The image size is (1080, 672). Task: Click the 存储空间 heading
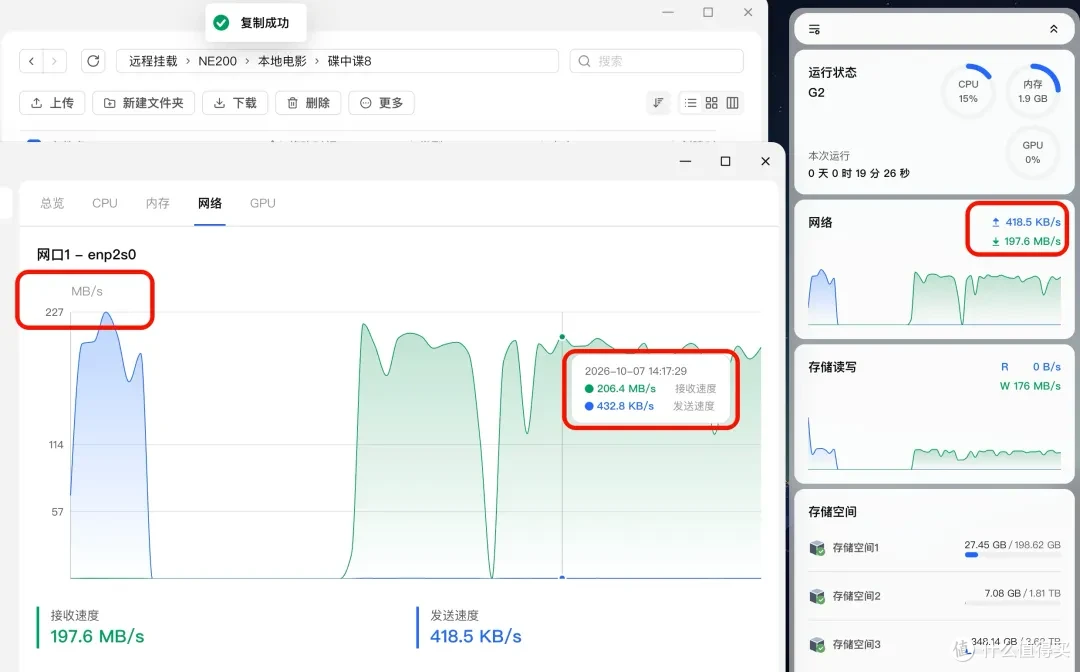tap(832, 512)
